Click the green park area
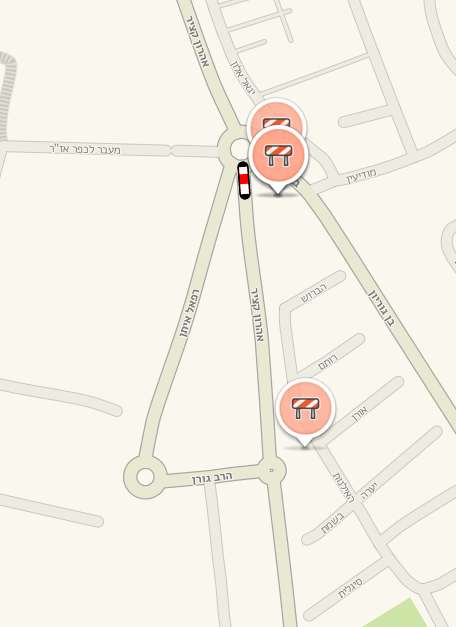The width and height of the screenshot is (456, 627). coord(396,614)
